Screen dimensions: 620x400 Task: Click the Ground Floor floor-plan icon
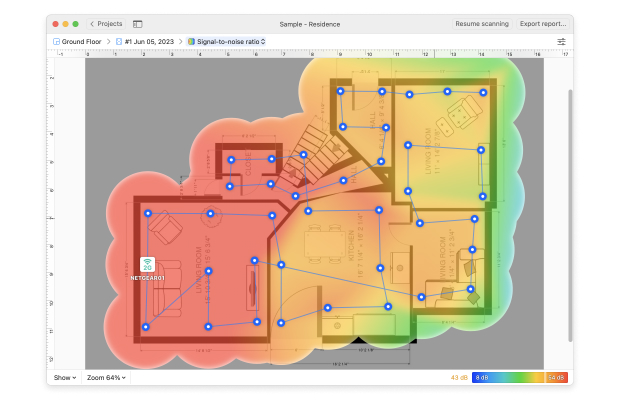click(x=56, y=42)
